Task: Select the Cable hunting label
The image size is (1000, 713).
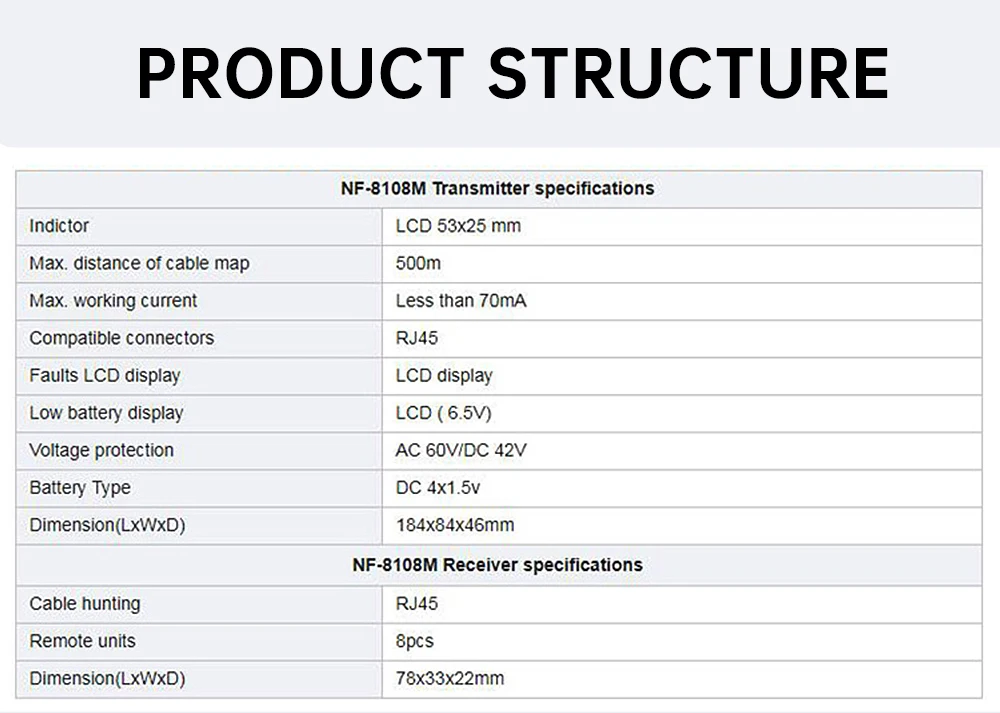Action: pos(84,604)
